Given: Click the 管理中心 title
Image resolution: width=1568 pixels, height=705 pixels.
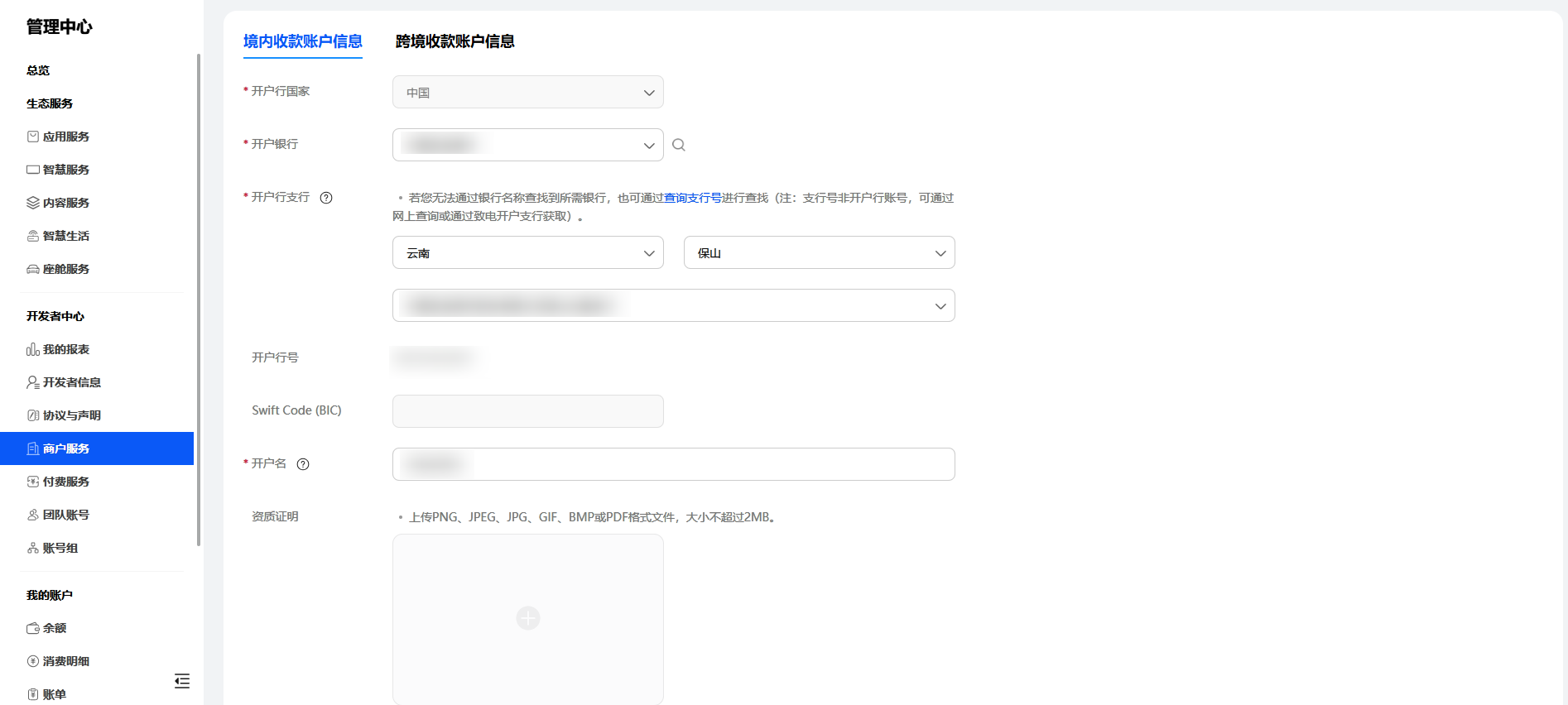Looking at the screenshot, I should click(x=60, y=26).
